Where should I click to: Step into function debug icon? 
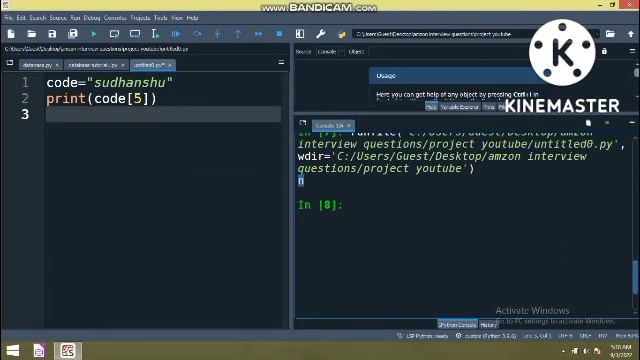218,34
